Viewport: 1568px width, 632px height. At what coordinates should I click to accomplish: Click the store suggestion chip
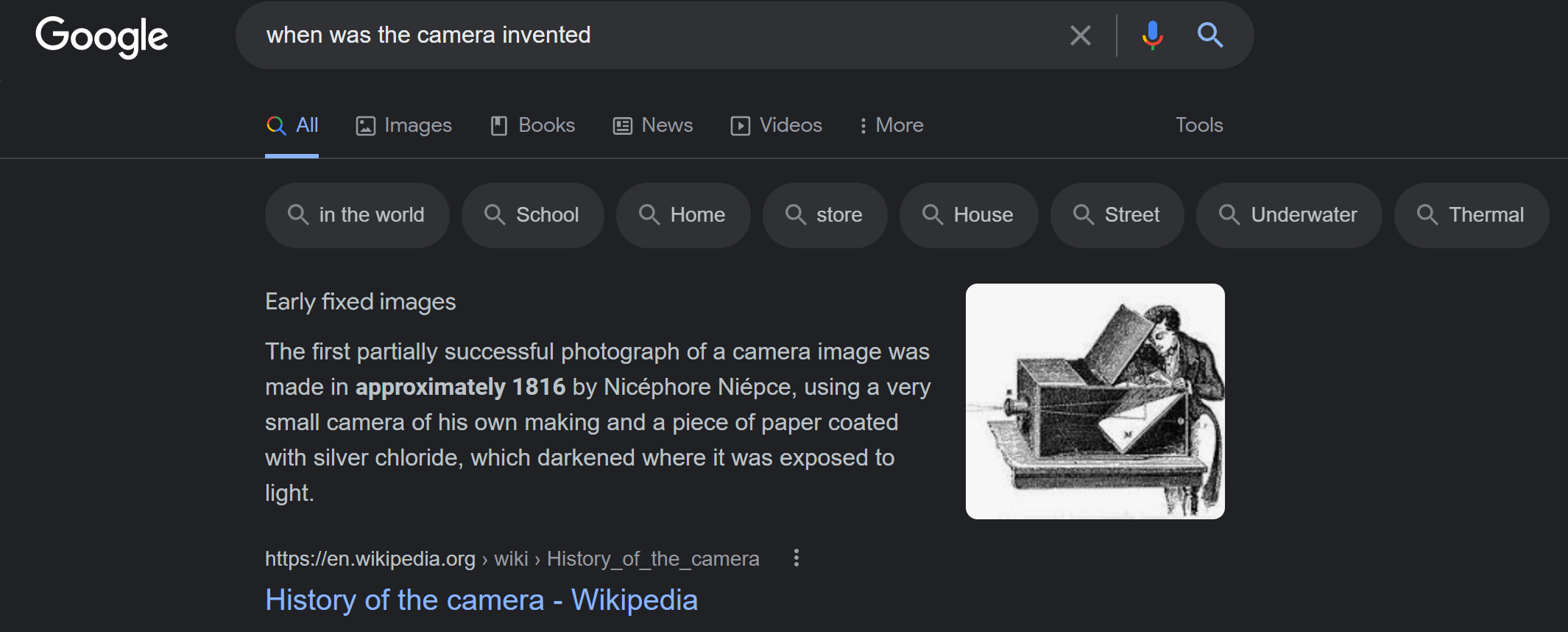pyautogui.click(x=825, y=215)
